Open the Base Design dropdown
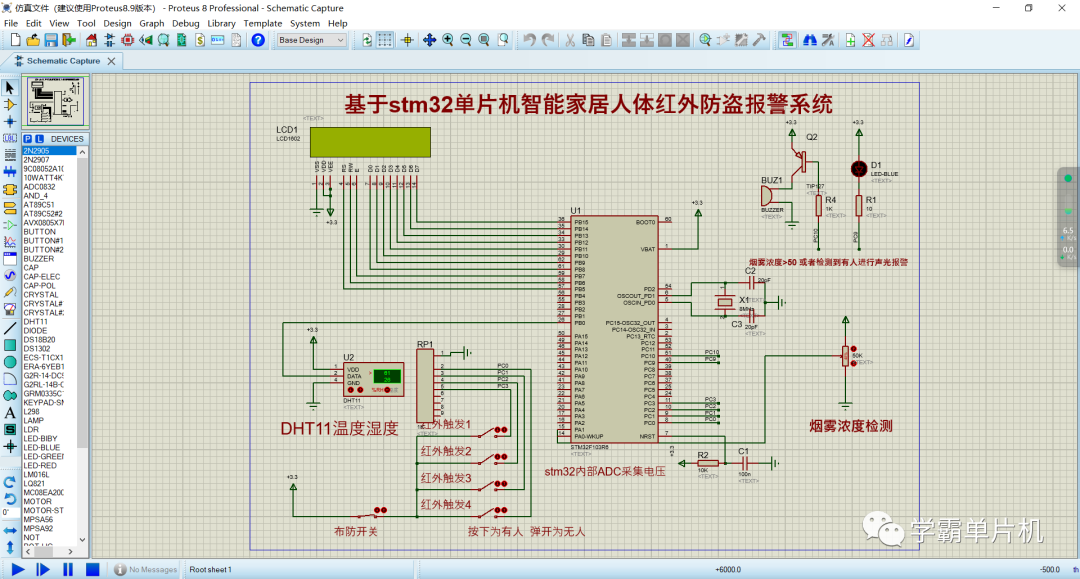Viewport: 1080px width, 579px height. tap(311, 40)
